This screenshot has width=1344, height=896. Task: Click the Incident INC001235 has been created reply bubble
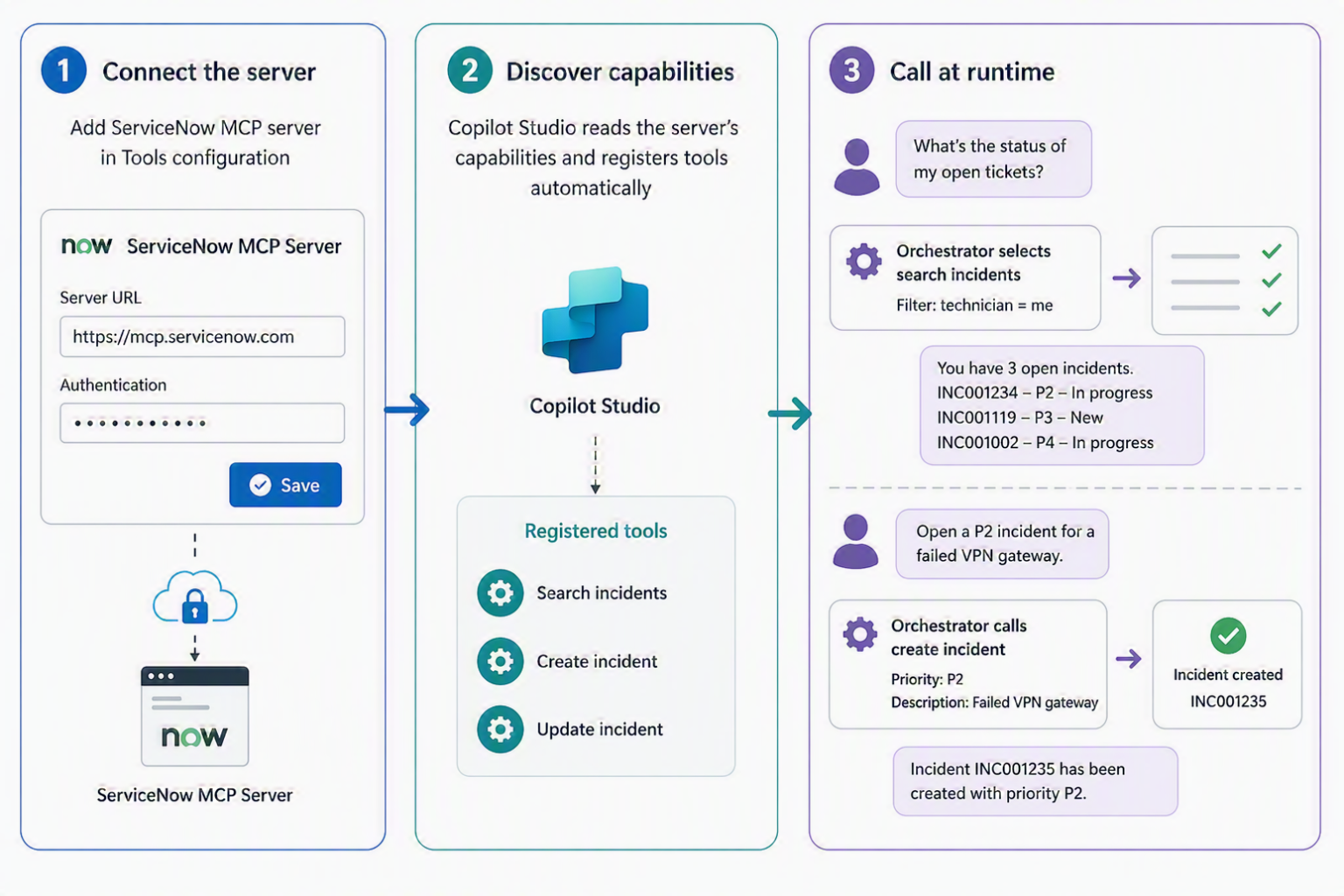click(x=1036, y=781)
